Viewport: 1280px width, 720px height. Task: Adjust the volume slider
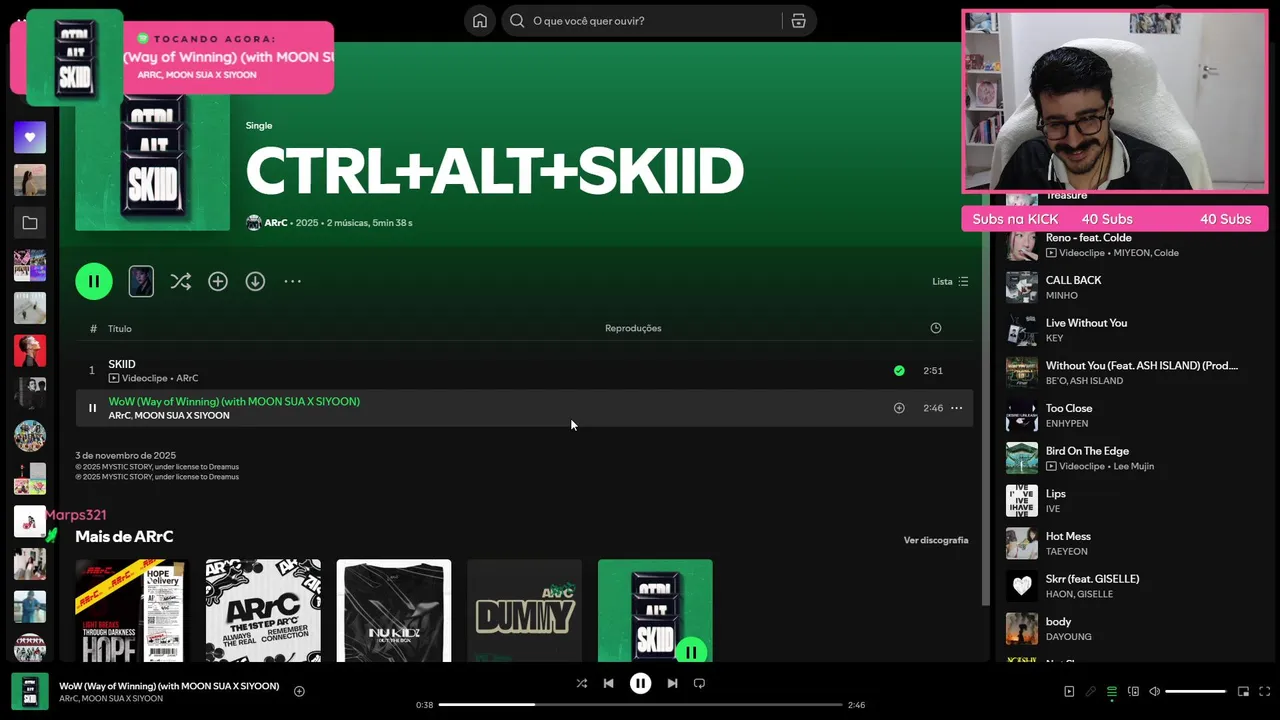(1195, 691)
